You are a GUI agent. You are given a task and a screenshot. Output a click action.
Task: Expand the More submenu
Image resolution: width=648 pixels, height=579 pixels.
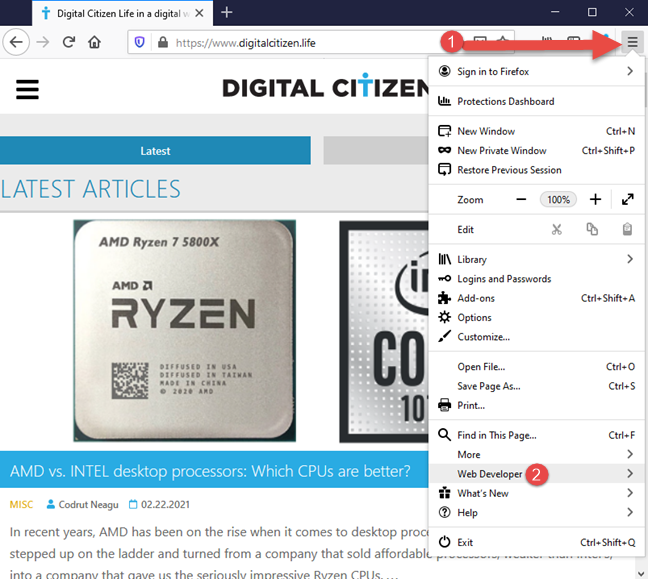(x=536, y=455)
